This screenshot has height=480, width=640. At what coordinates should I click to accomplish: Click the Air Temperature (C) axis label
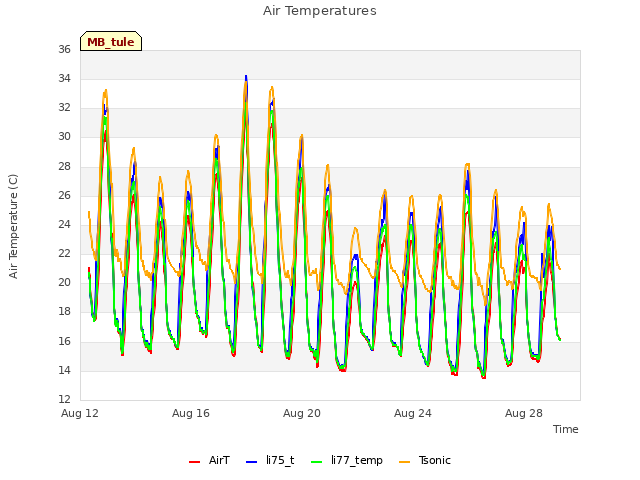point(13,226)
